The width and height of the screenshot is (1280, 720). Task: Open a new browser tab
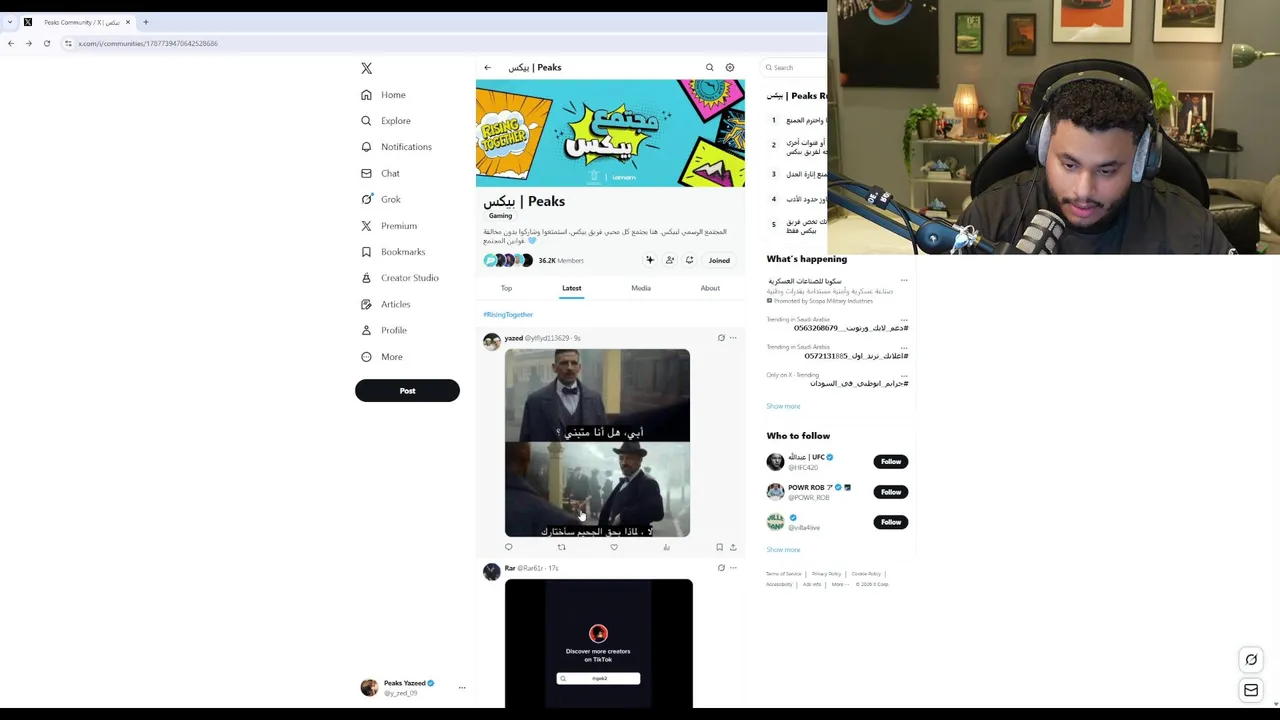pyautogui.click(x=145, y=22)
